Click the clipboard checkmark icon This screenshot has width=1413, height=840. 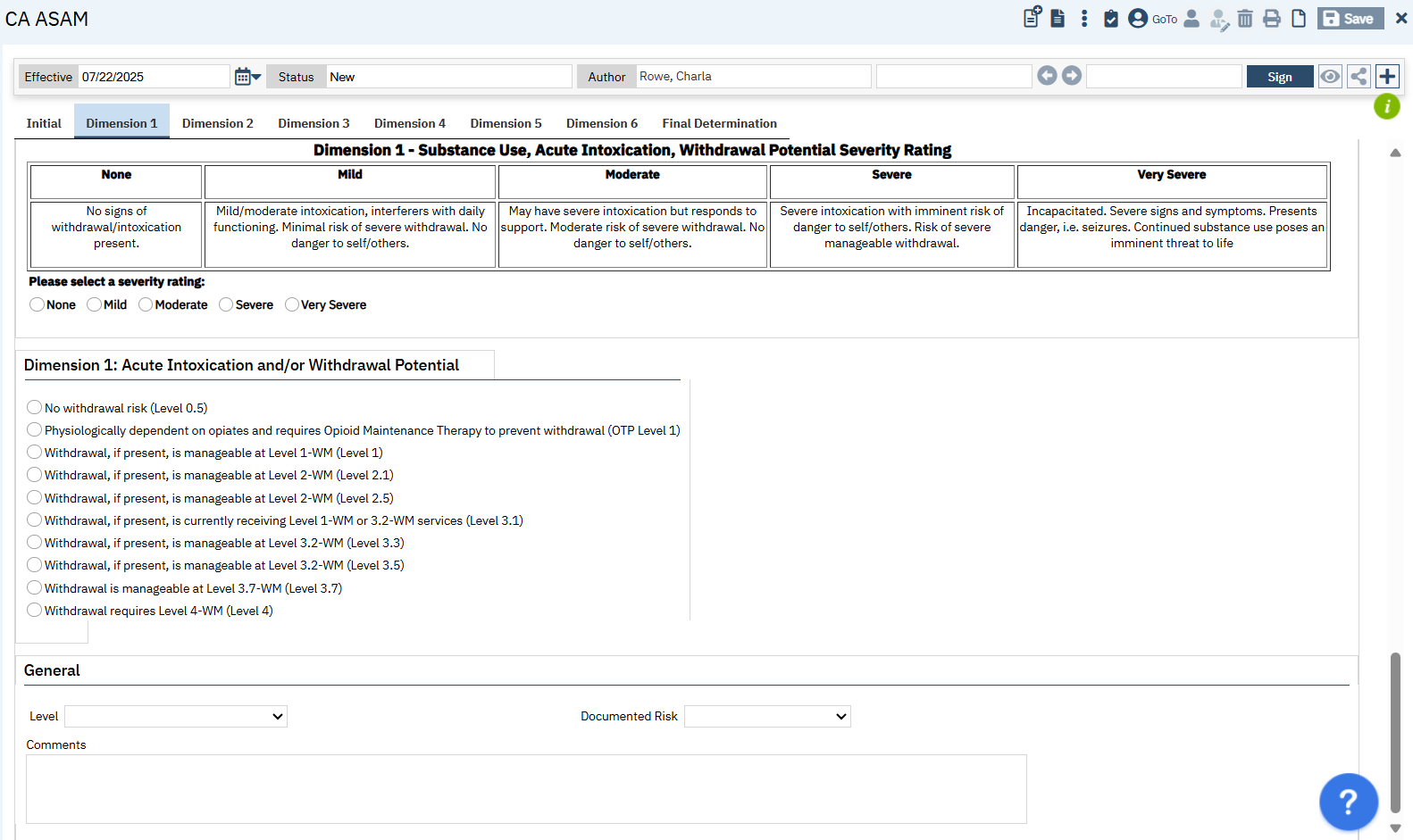pos(1111,19)
